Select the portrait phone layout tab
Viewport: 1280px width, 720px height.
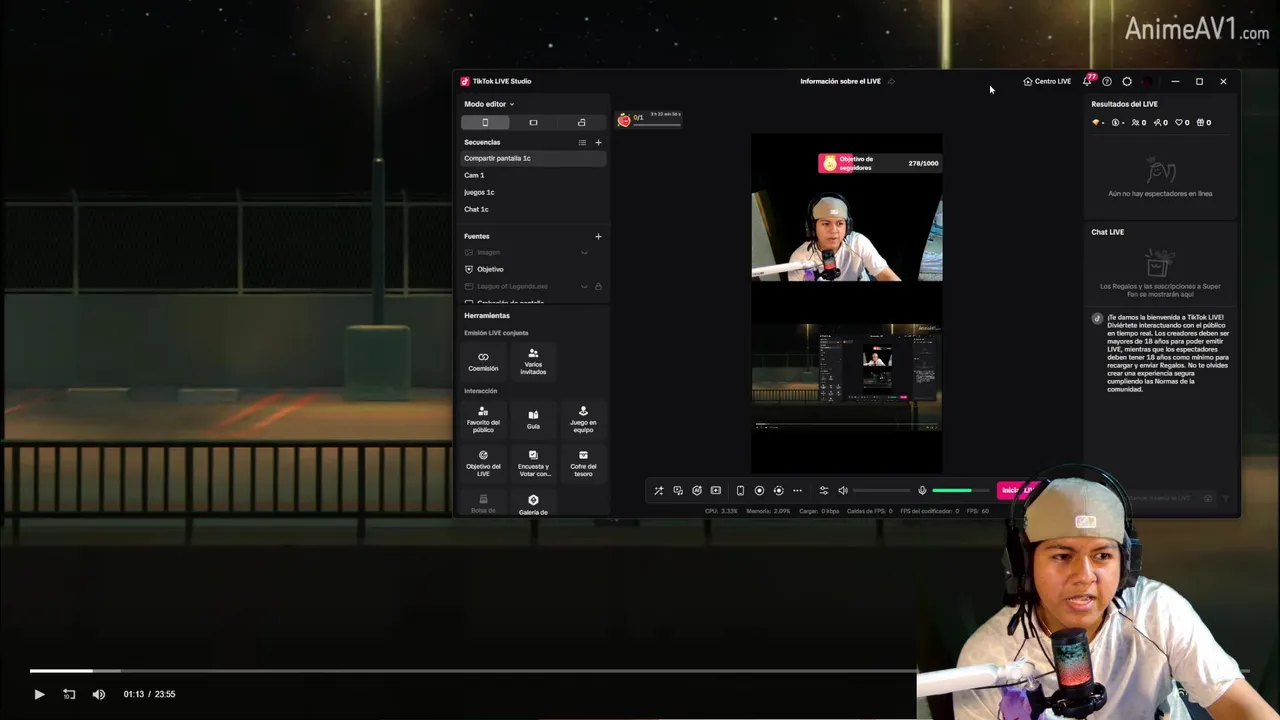pos(485,122)
